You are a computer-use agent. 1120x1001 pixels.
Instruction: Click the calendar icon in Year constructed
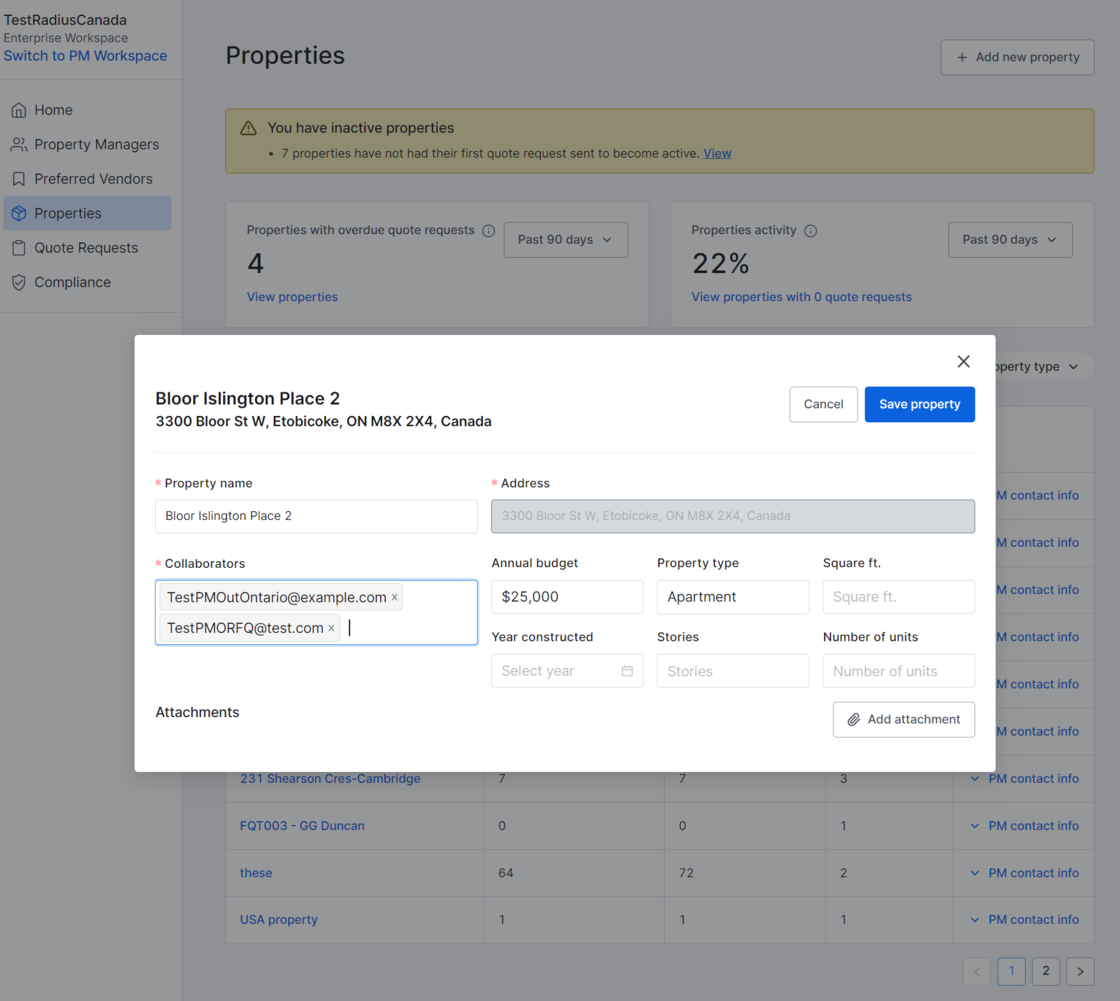point(627,671)
